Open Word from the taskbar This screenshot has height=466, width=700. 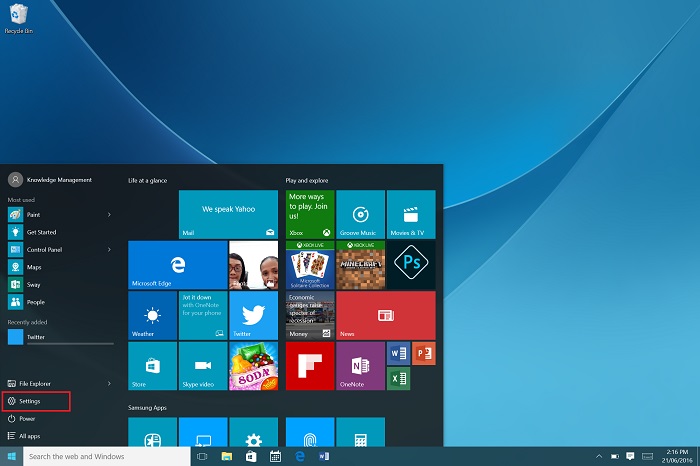coord(324,456)
